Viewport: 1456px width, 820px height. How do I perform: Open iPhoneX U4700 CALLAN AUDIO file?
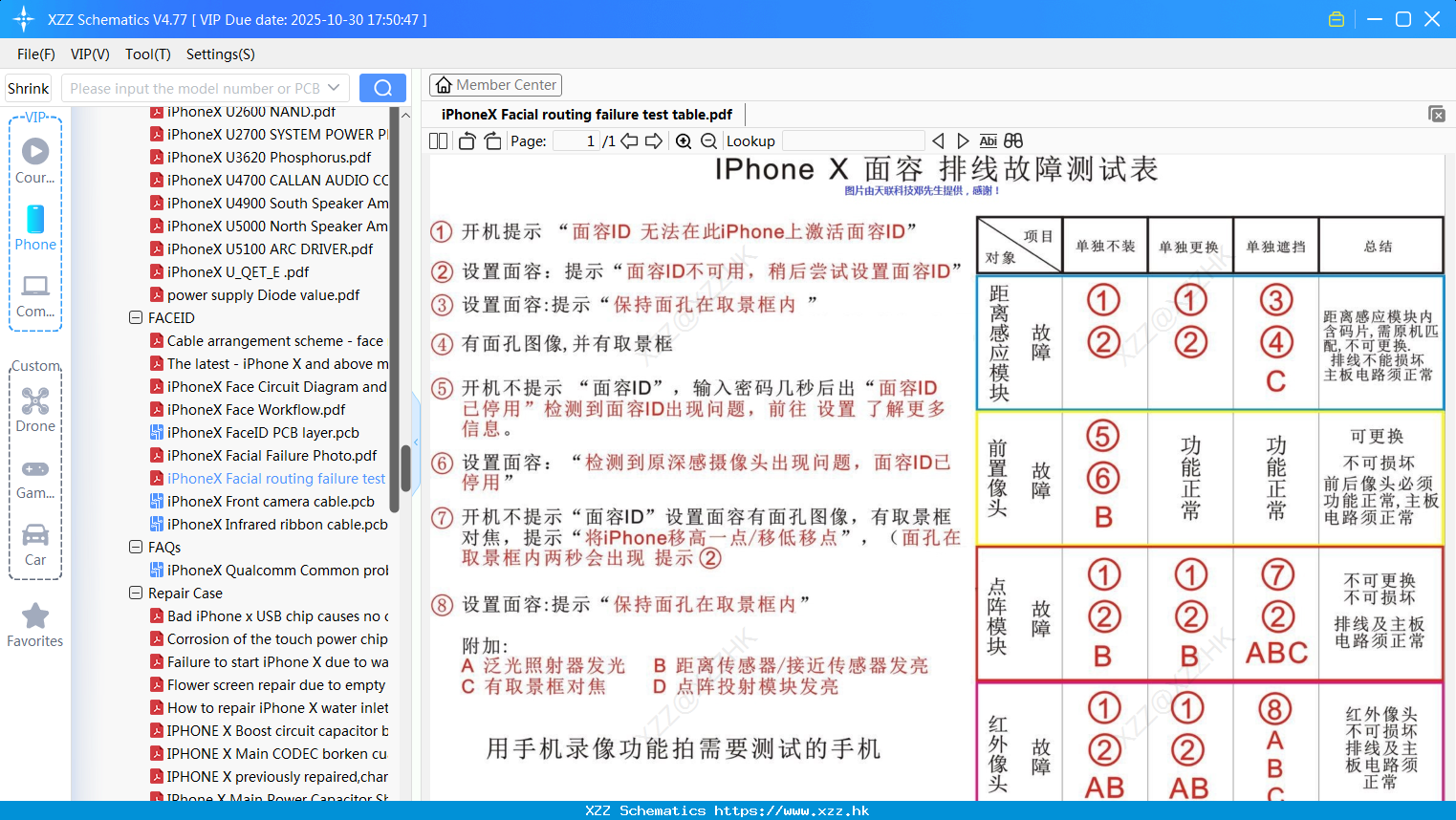pyautogui.click(x=269, y=180)
